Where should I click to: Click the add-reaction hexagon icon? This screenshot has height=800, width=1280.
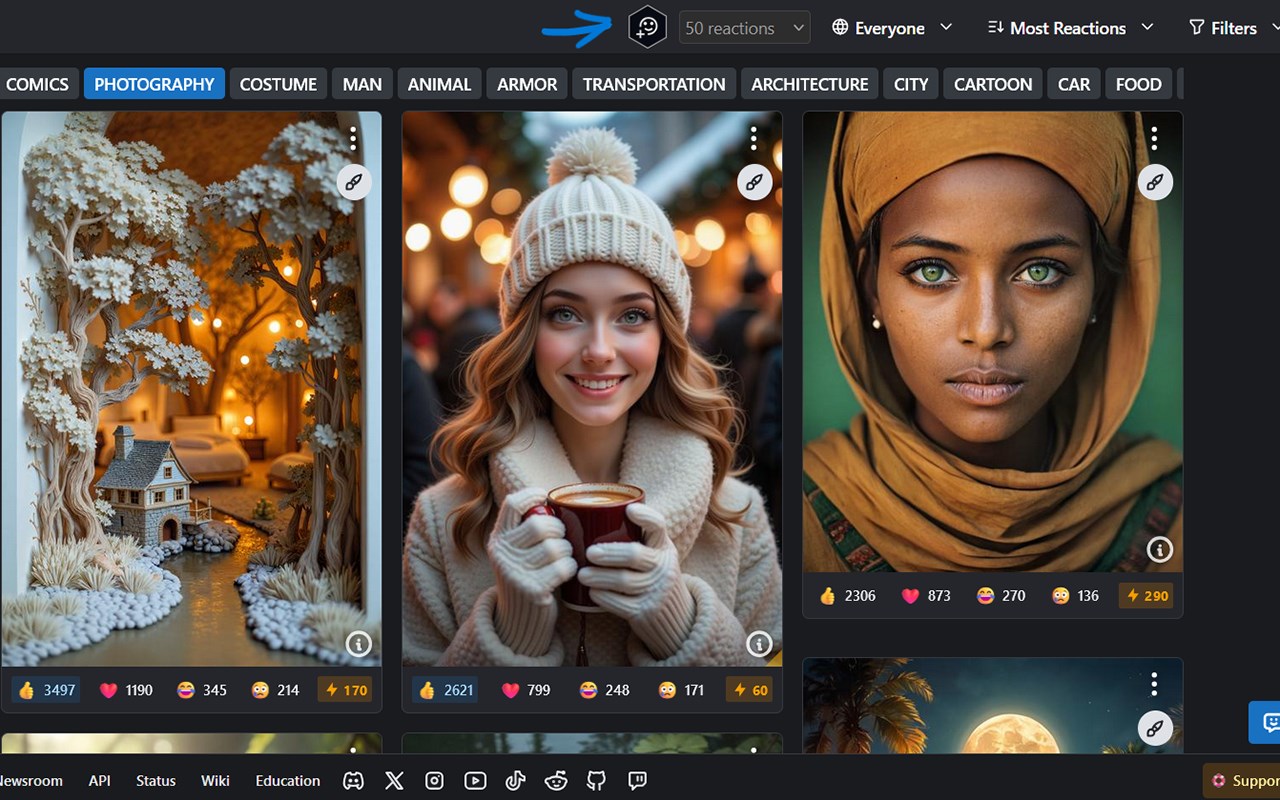click(647, 28)
